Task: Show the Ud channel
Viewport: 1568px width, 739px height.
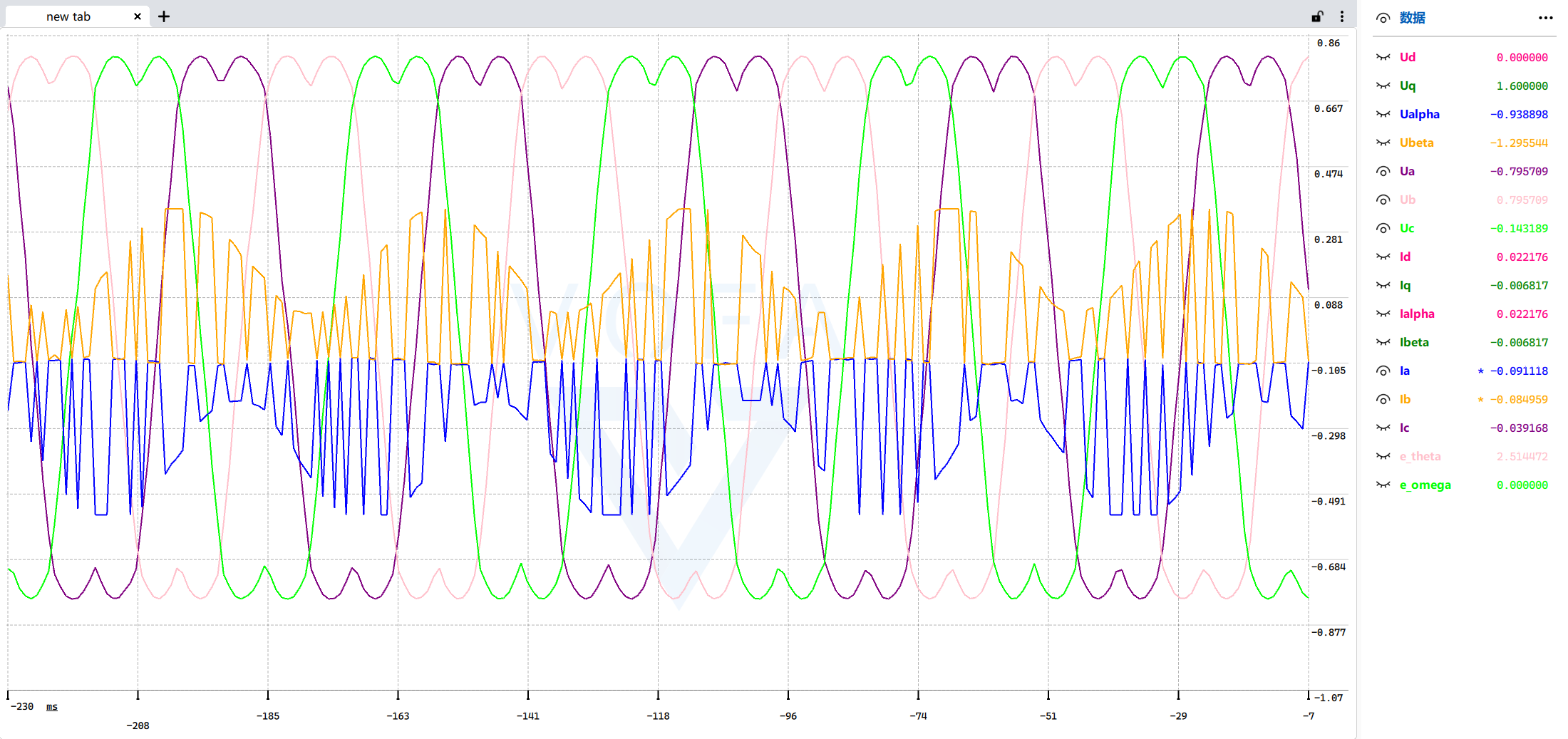Action: coord(1383,57)
